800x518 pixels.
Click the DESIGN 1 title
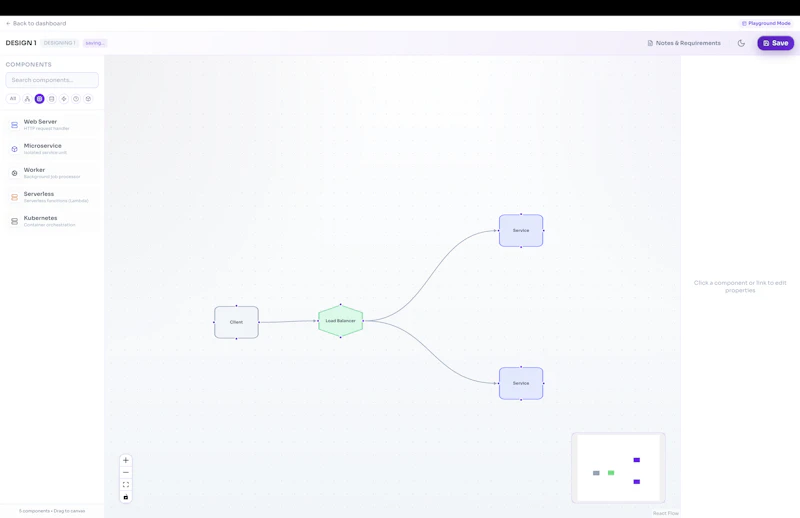(x=21, y=43)
